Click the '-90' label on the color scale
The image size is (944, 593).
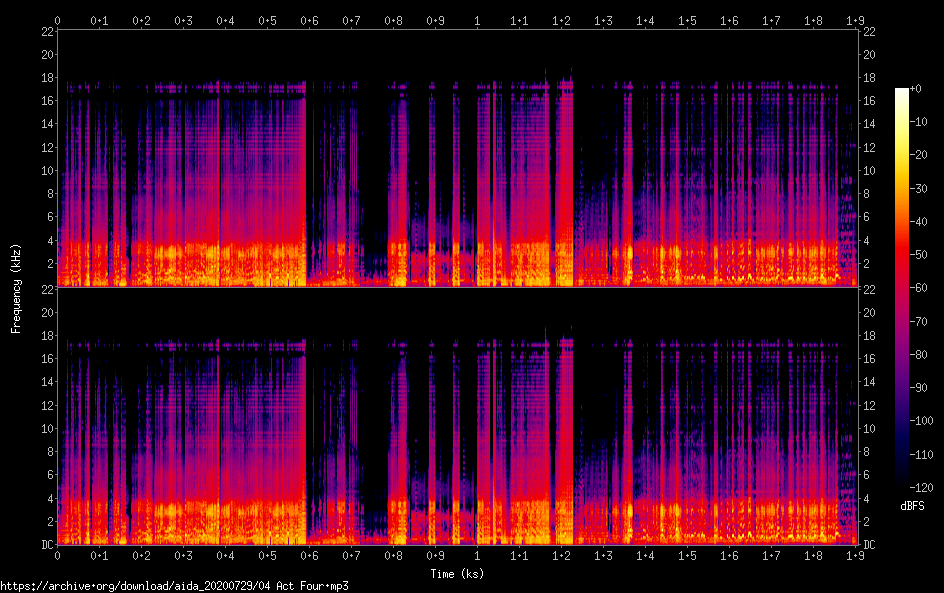pos(919,388)
